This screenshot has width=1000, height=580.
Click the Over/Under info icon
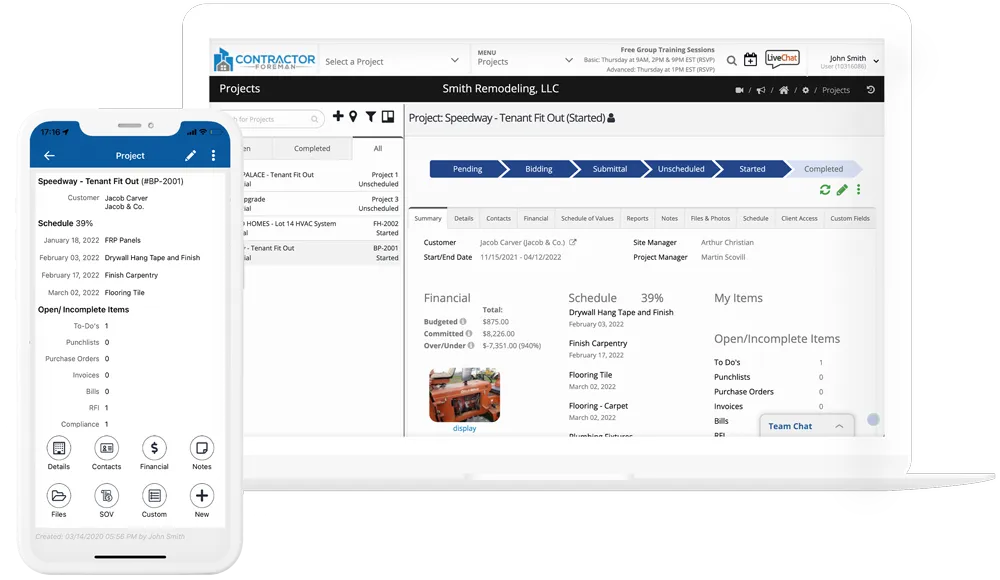(471, 346)
